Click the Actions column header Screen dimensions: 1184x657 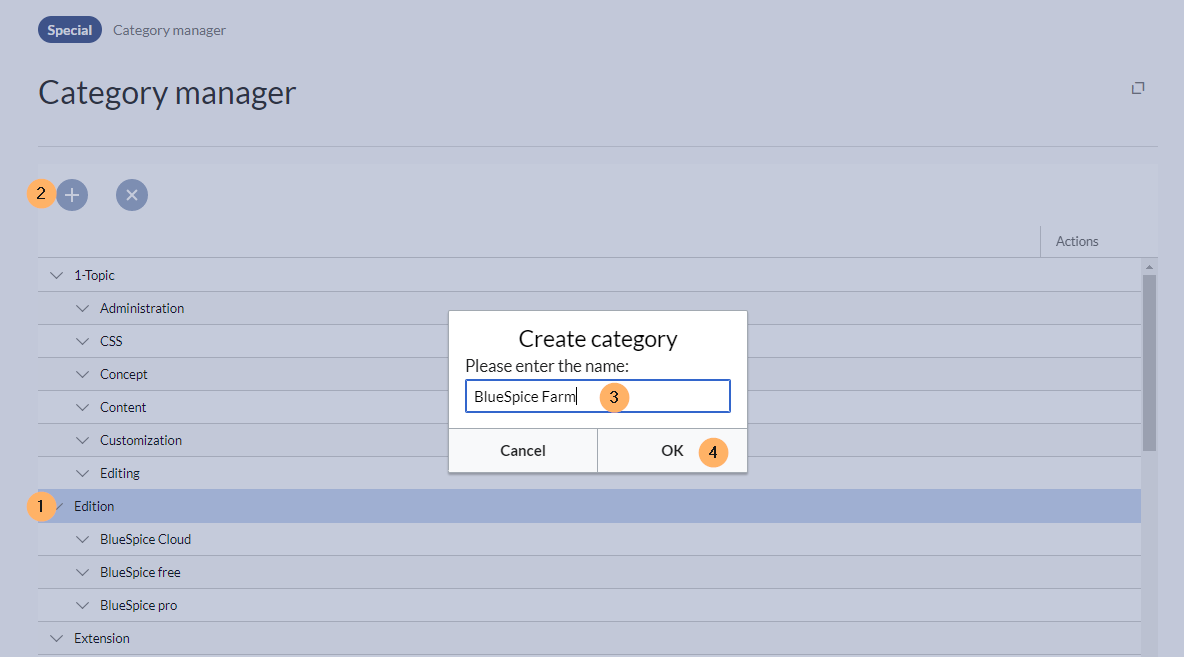coord(1077,241)
